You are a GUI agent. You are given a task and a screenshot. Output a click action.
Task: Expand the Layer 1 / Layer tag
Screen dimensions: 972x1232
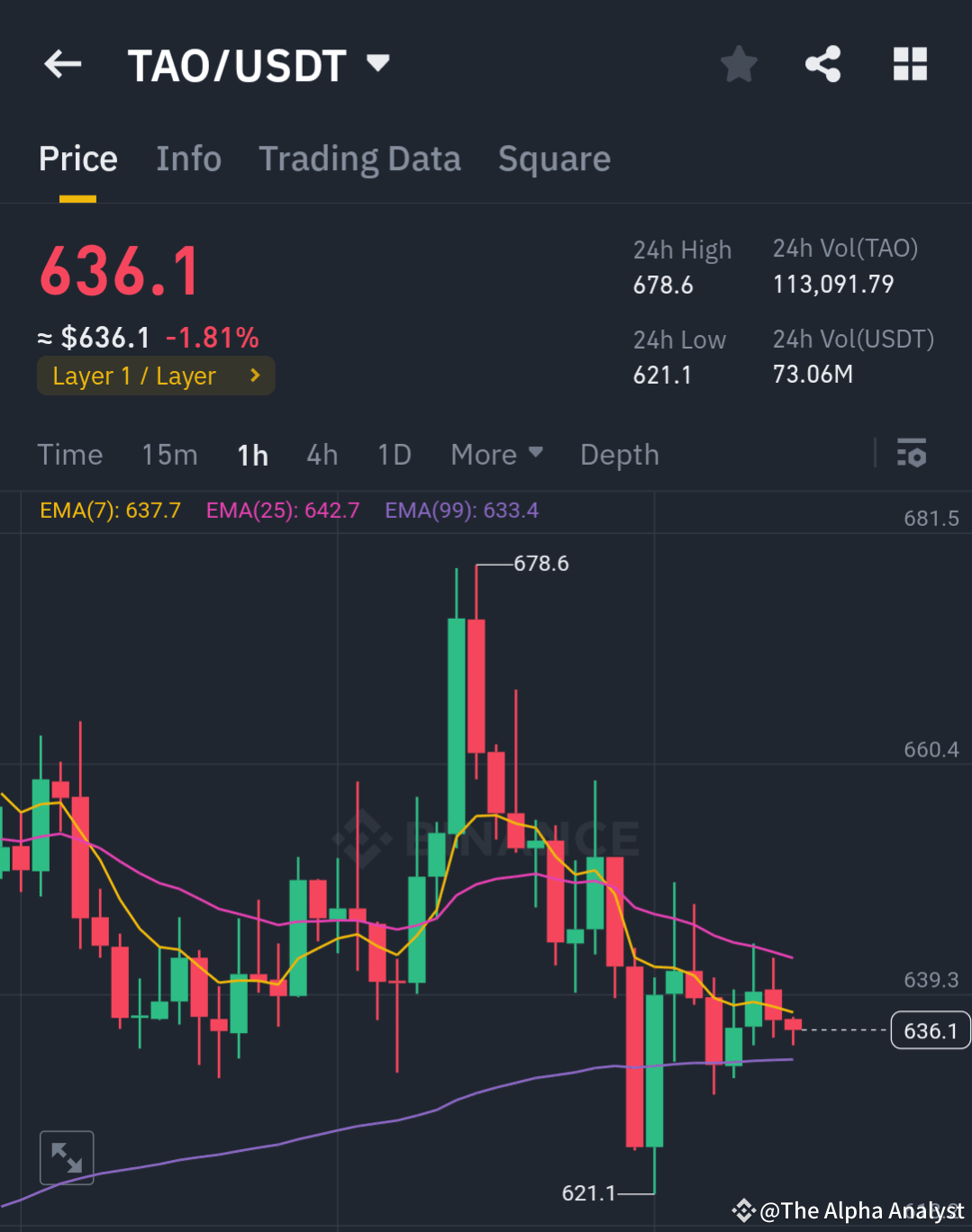[x=155, y=376]
